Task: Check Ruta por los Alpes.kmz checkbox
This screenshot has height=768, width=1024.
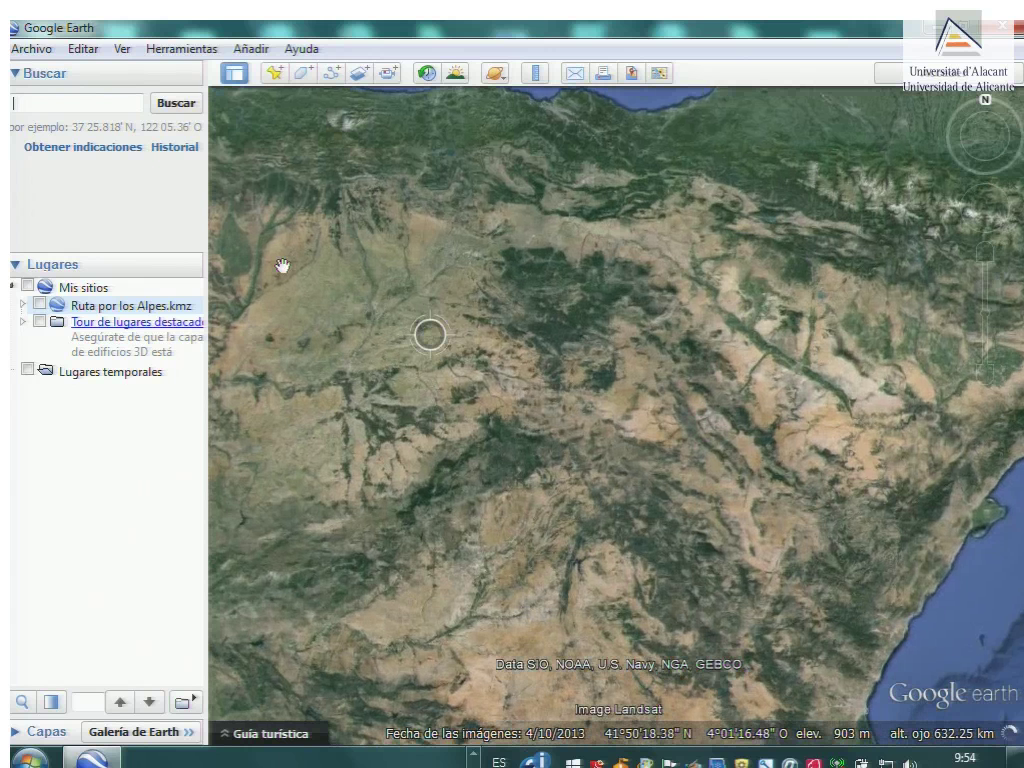Action: [39, 304]
